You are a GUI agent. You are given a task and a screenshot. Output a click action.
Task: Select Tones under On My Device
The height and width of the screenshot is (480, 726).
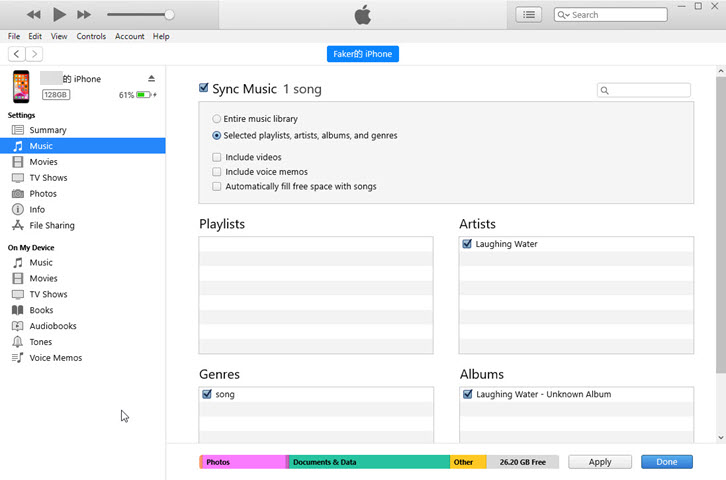[41, 342]
